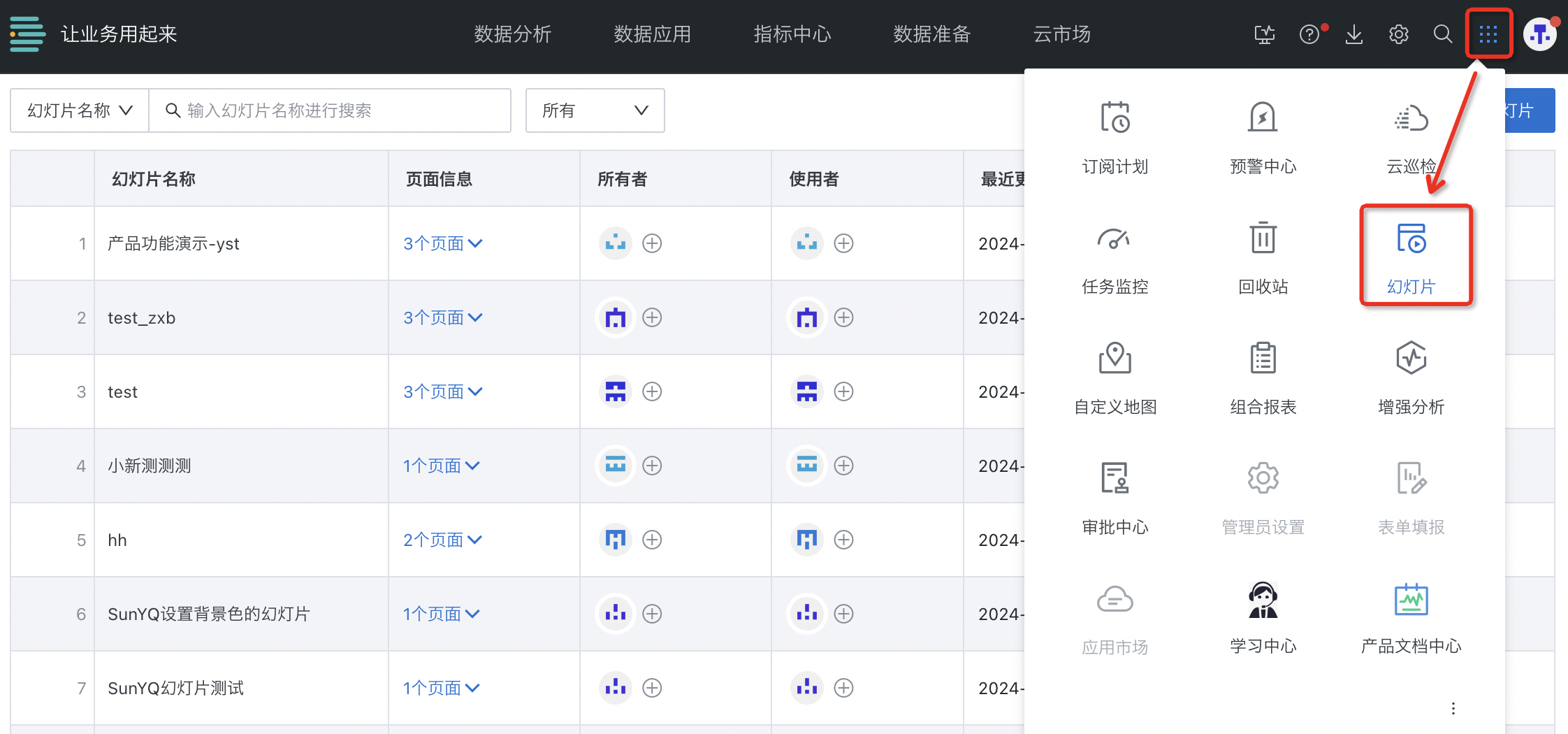
Task: Open the 增强分析 enhanced analysis icon
Action: [x=1411, y=358]
